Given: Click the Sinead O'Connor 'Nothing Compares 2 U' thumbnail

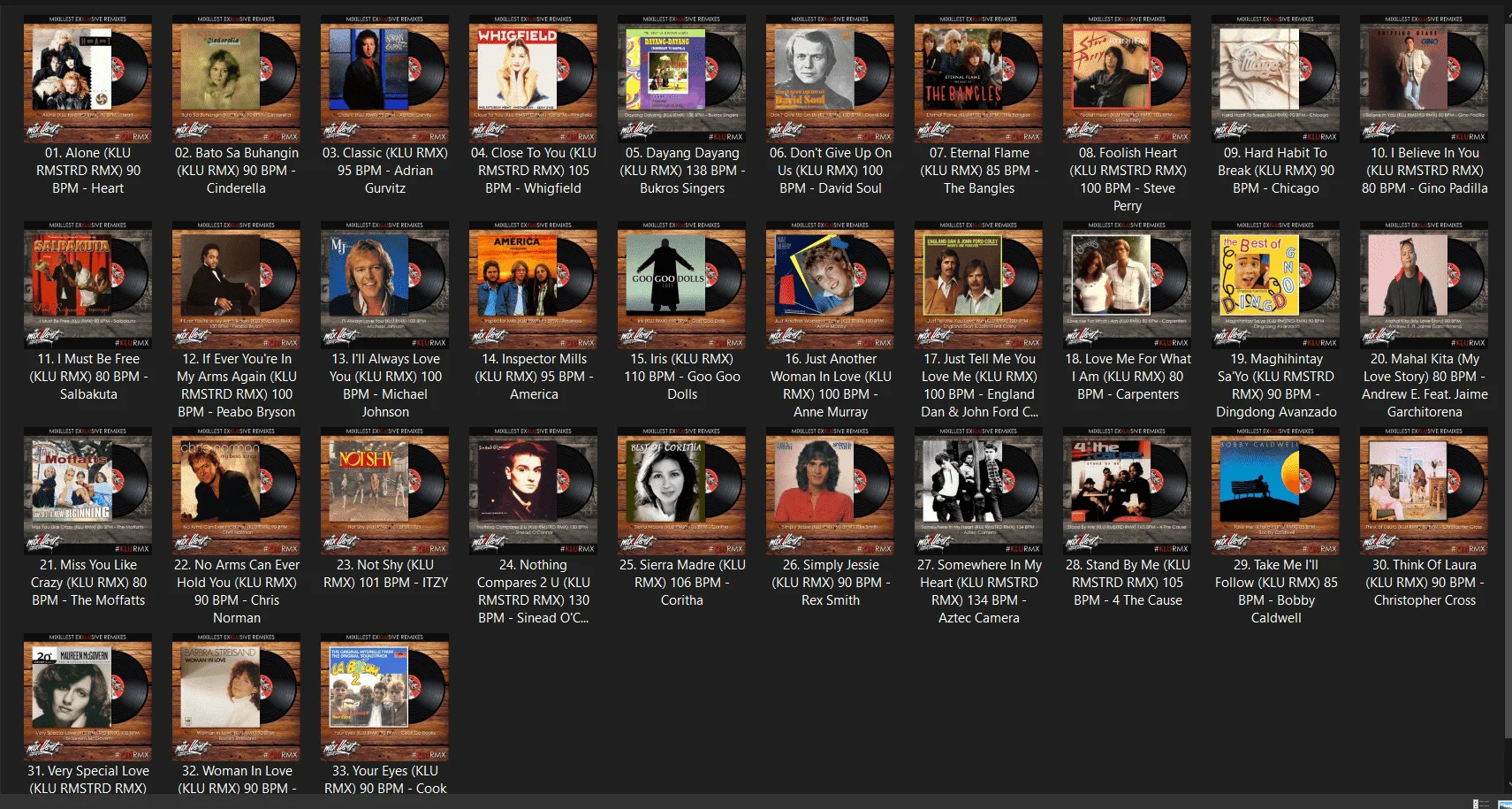Looking at the screenshot, I should tap(534, 491).
